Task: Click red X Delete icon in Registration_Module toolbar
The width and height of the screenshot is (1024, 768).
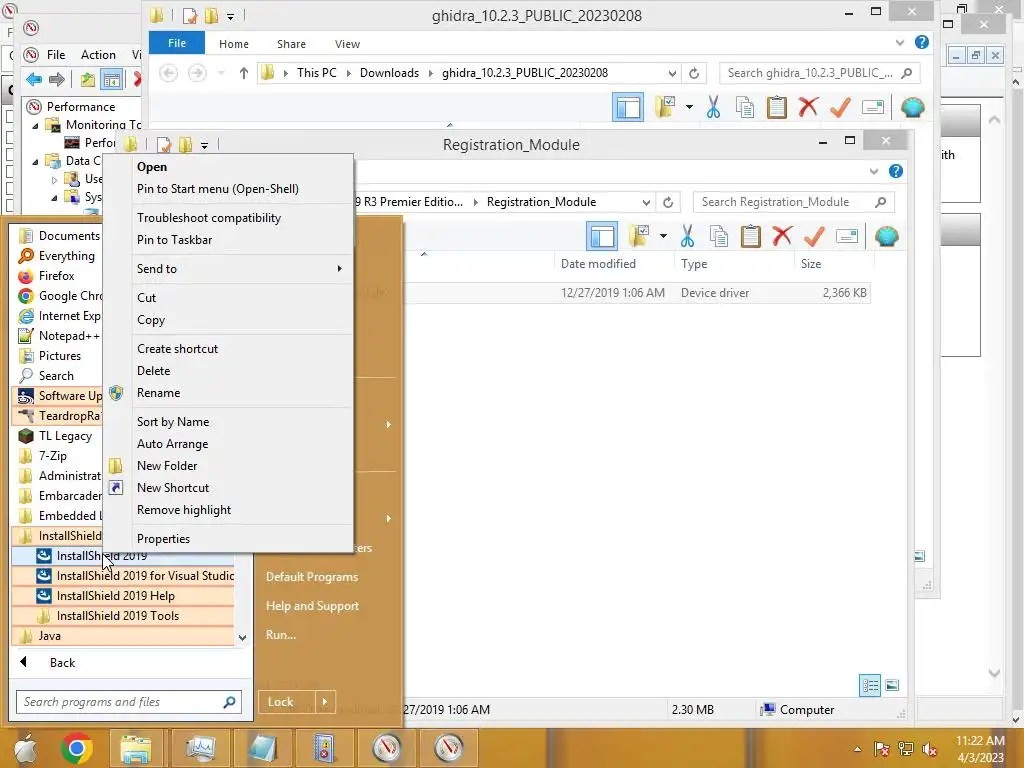Action: (x=782, y=236)
